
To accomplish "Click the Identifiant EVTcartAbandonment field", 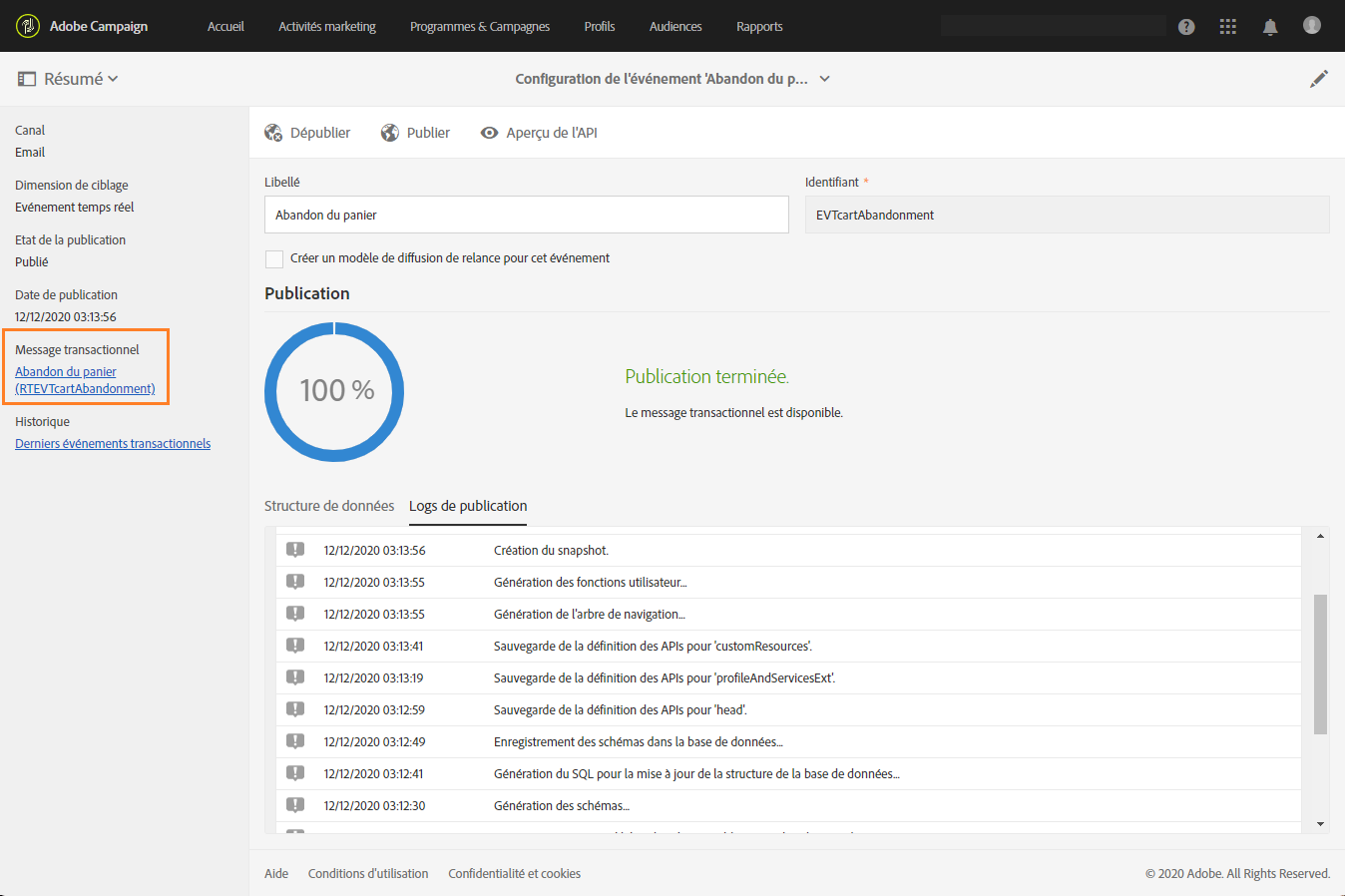I will [1068, 215].
